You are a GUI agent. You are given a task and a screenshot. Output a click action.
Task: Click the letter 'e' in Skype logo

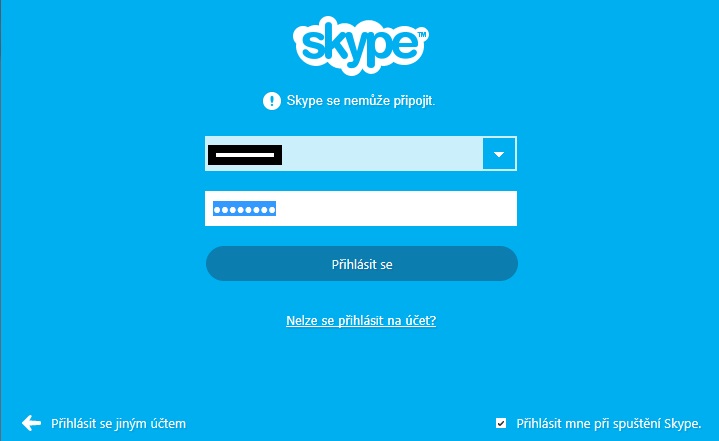[x=405, y=45]
